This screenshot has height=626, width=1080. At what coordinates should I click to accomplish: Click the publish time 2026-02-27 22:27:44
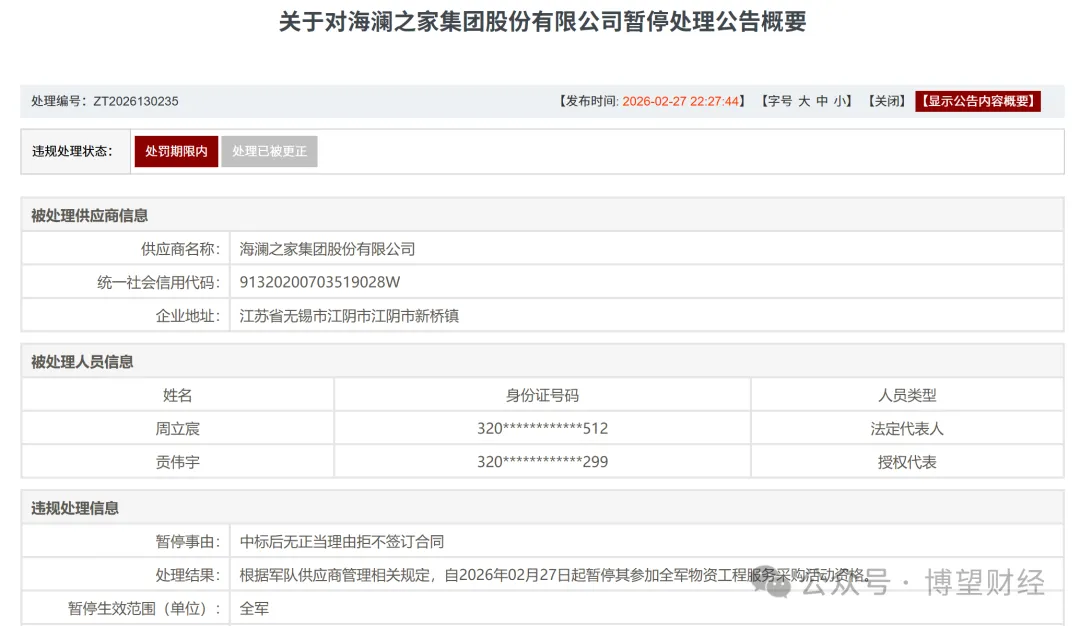point(681,101)
